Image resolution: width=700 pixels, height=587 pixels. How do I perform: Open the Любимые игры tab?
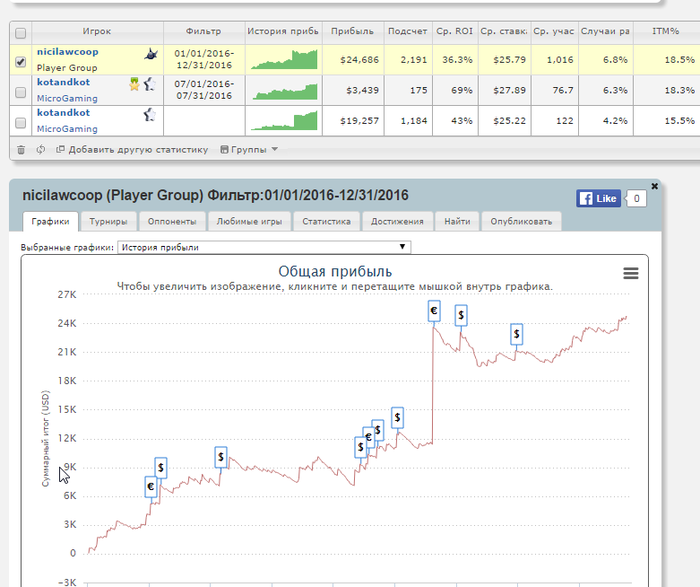249,221
